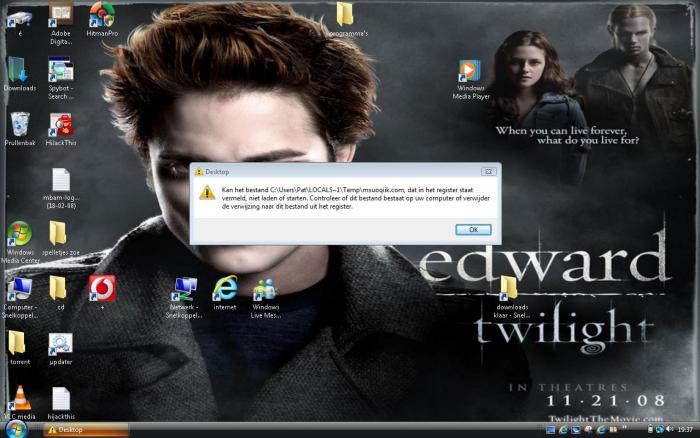The image size is (700, 438).
Task: Open Windows Media Player shortcut
Action: click(471, 79)
